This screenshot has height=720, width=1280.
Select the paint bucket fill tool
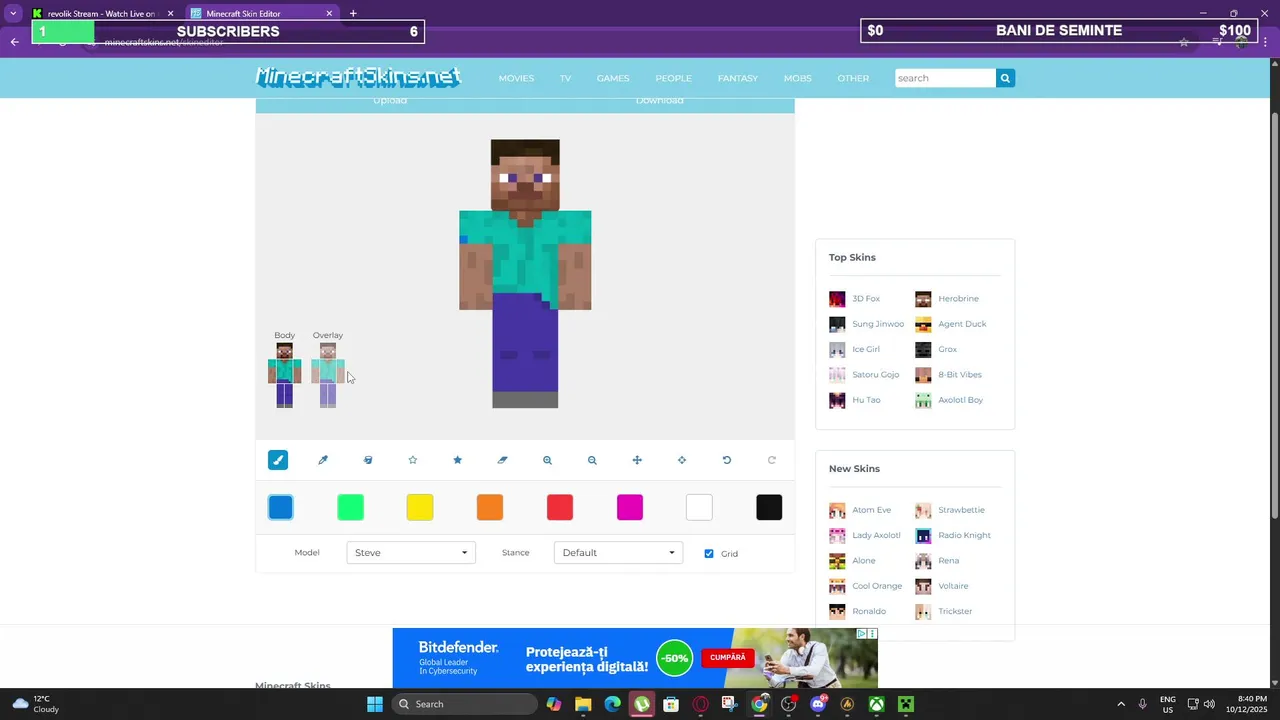[x=368, y=460]
